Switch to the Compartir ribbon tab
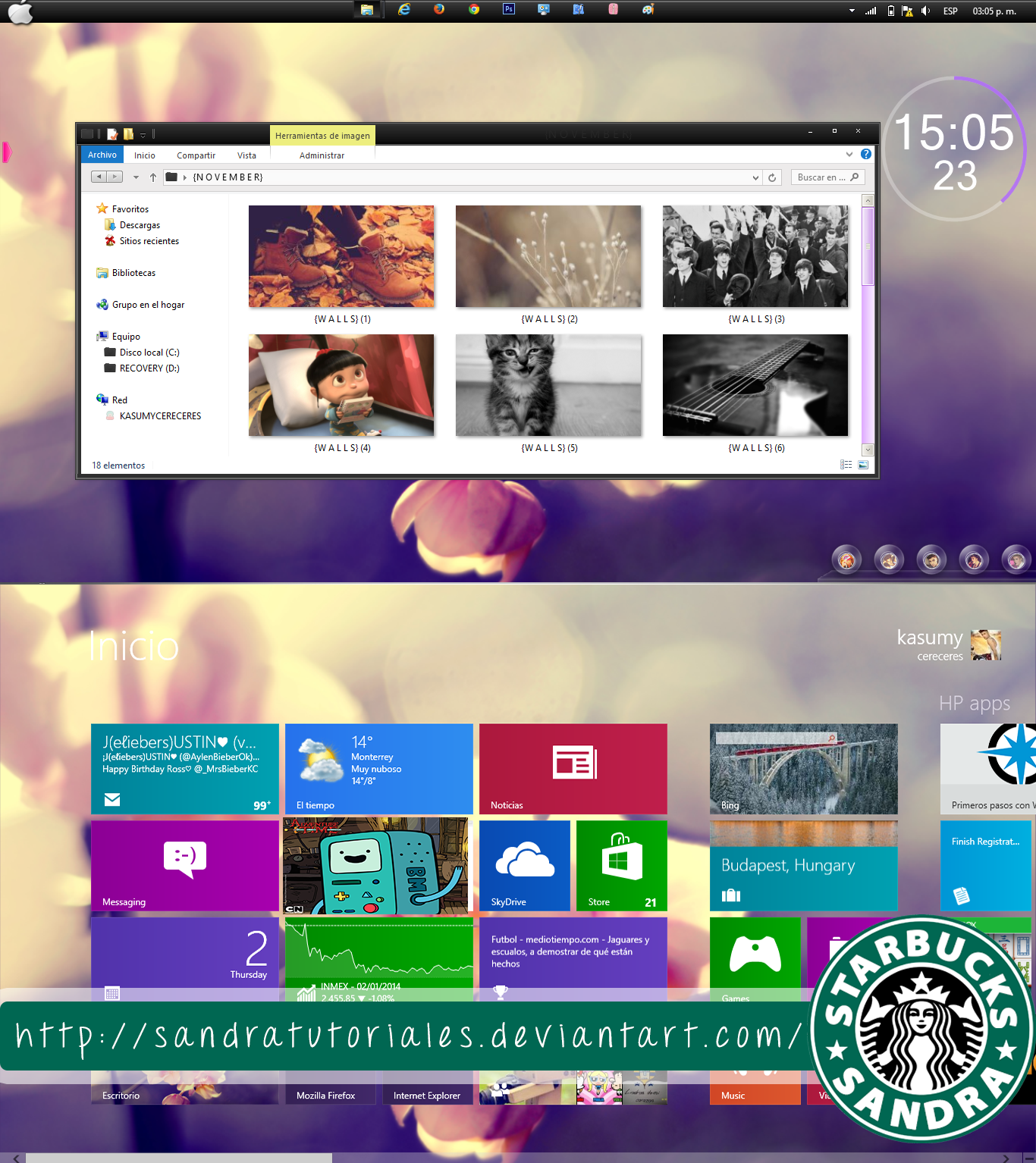 [196, 155]
